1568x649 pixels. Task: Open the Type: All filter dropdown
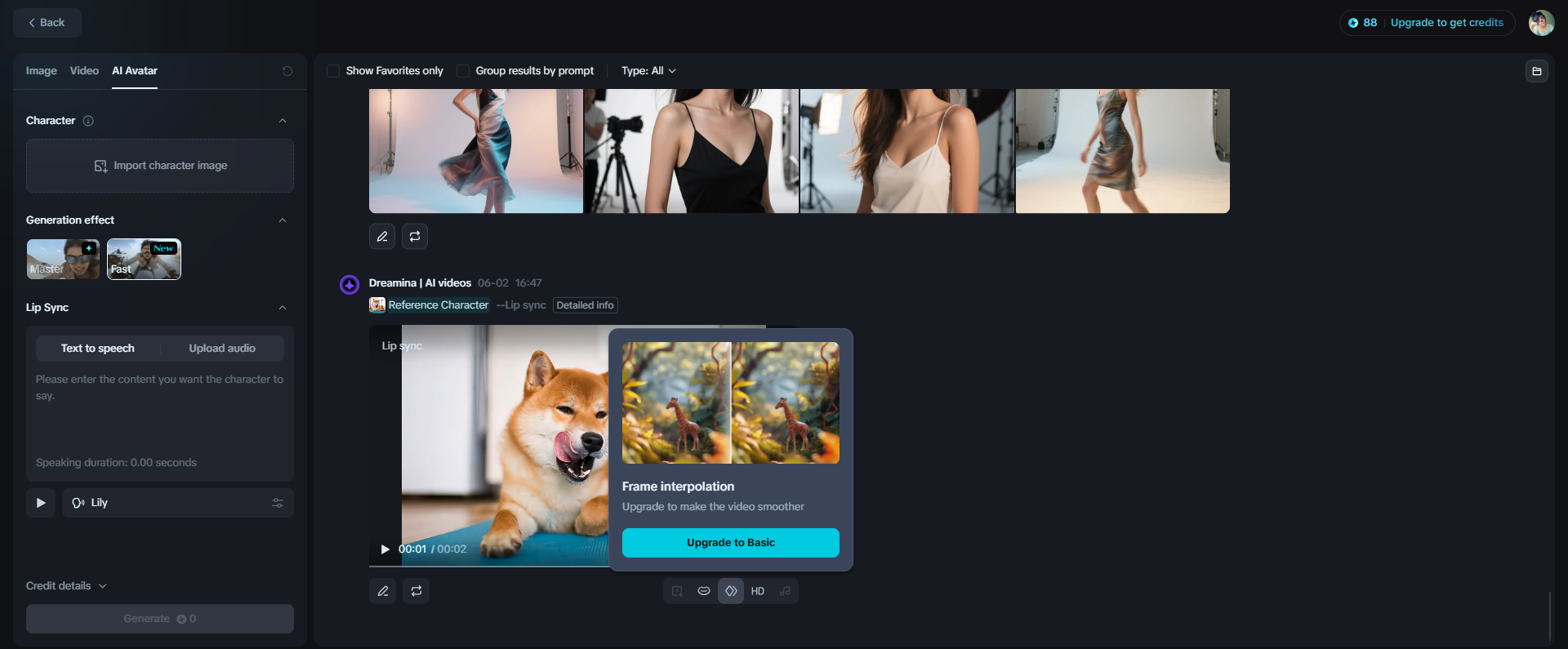coord(648,71)
